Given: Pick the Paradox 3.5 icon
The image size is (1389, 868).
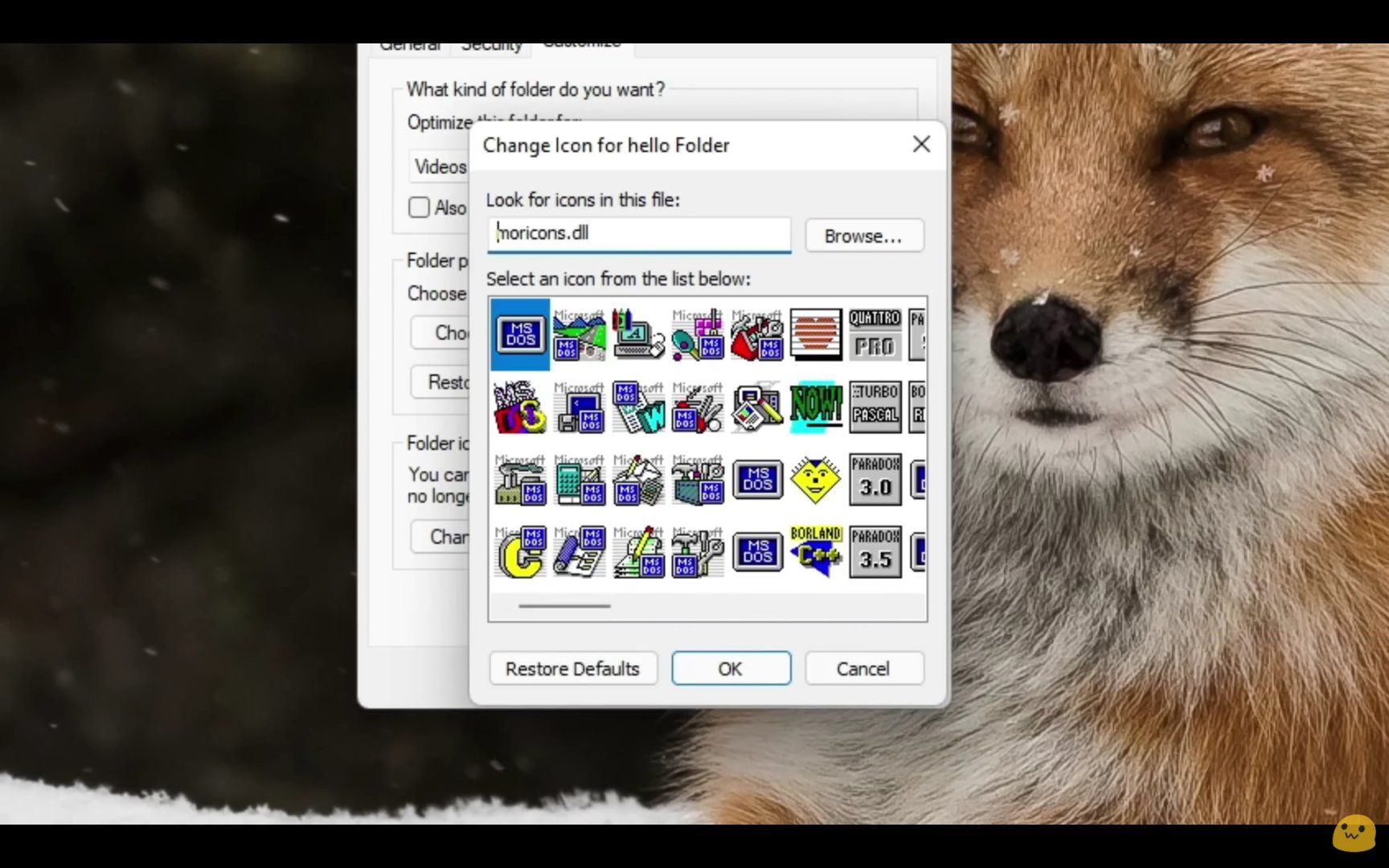Looking at the screenshot, I should (875, 552).
